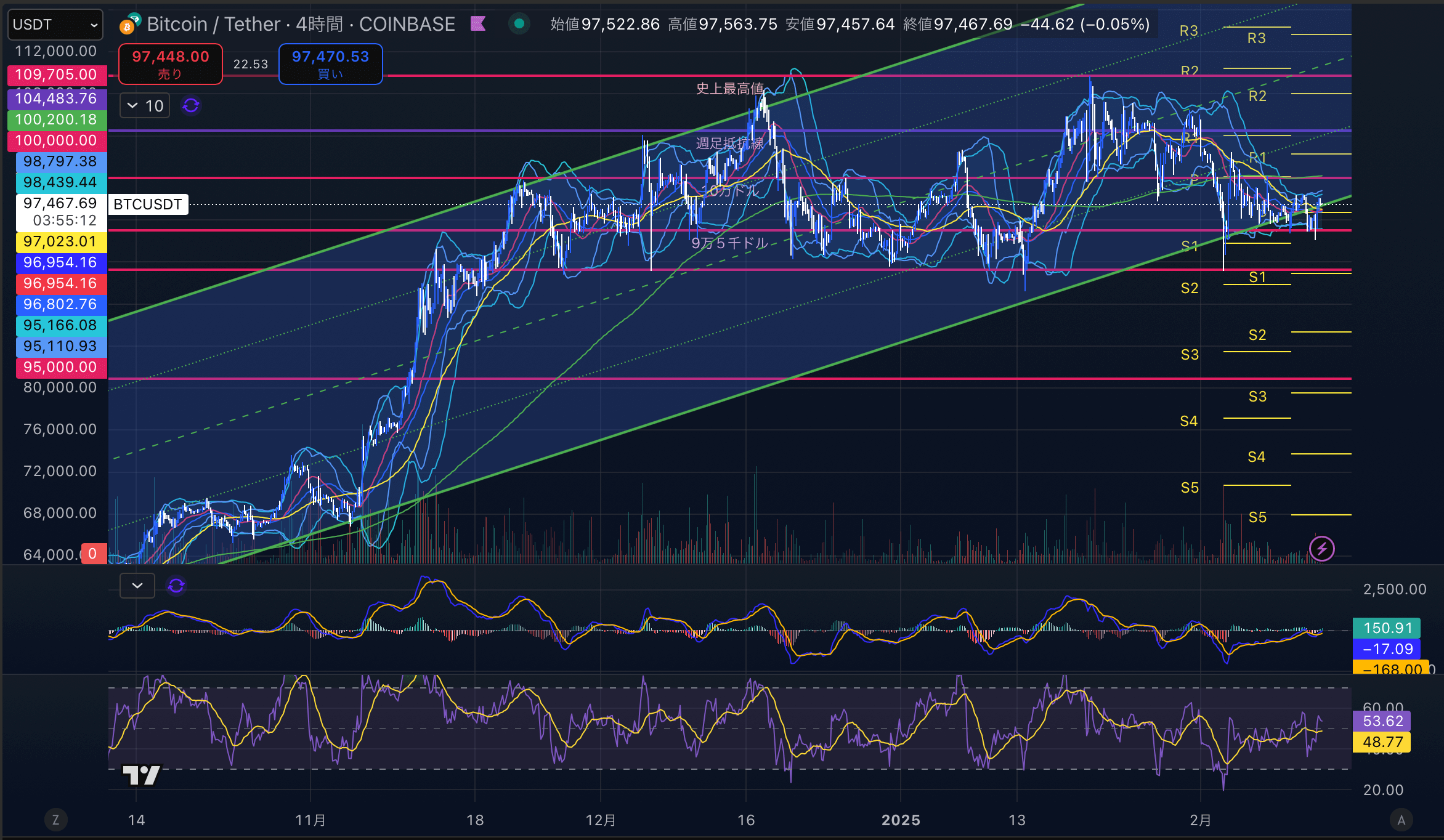Select the 週足抵抗線 chart annotation
1444x840 pixels.
click(x=730, y=143)
